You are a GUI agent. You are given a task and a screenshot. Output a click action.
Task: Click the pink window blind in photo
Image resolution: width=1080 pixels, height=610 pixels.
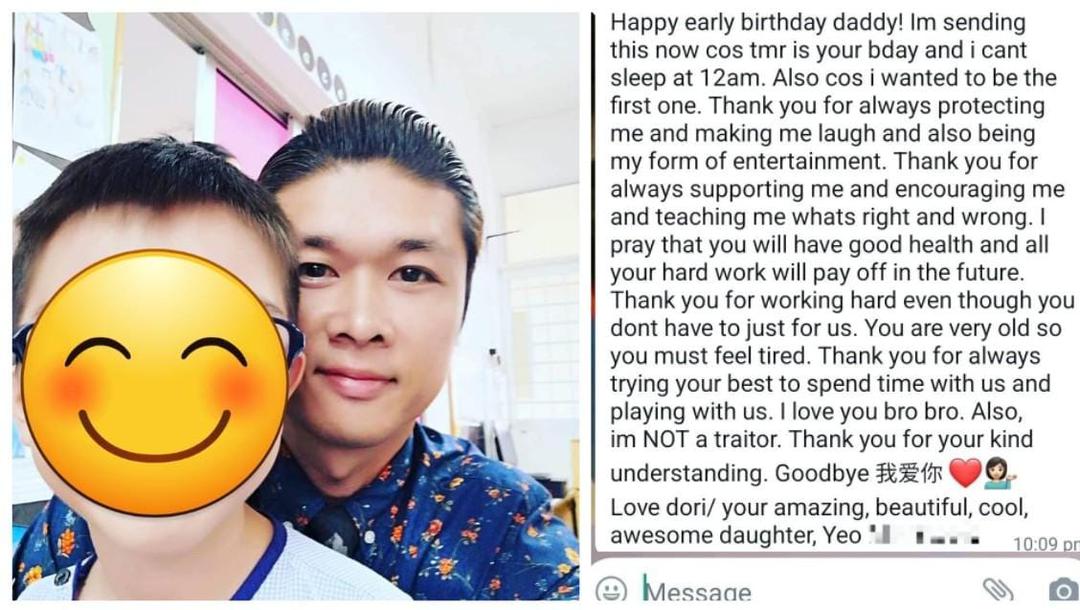(249, 123)
